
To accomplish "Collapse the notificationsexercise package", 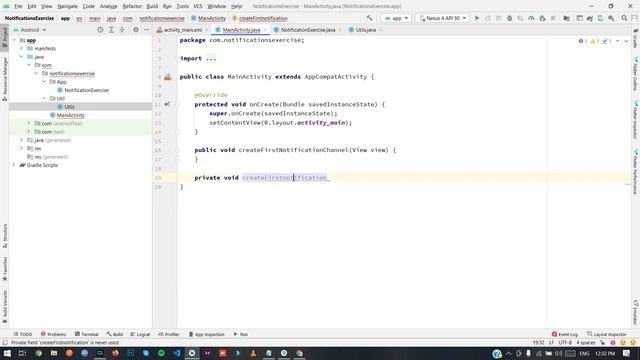I will point(36,73).
